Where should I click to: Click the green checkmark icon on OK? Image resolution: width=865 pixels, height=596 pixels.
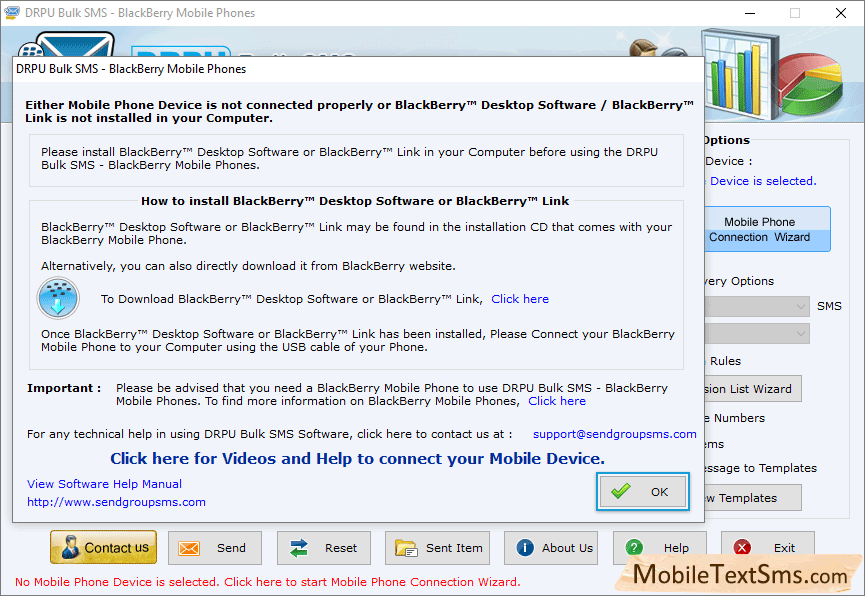[621, 491]
